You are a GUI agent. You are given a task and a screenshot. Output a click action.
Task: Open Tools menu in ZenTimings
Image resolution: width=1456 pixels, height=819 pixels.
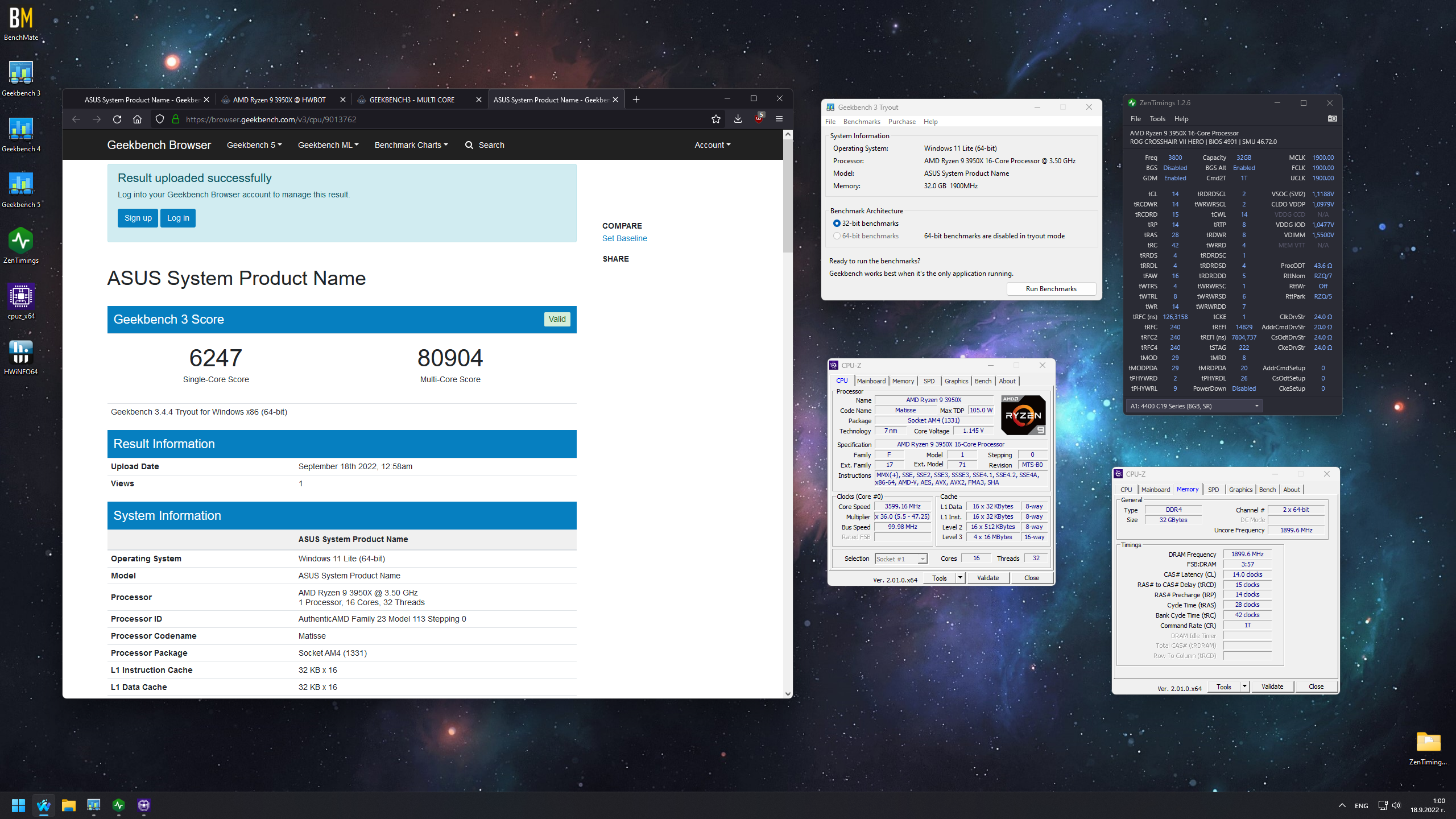(1157, 119)
